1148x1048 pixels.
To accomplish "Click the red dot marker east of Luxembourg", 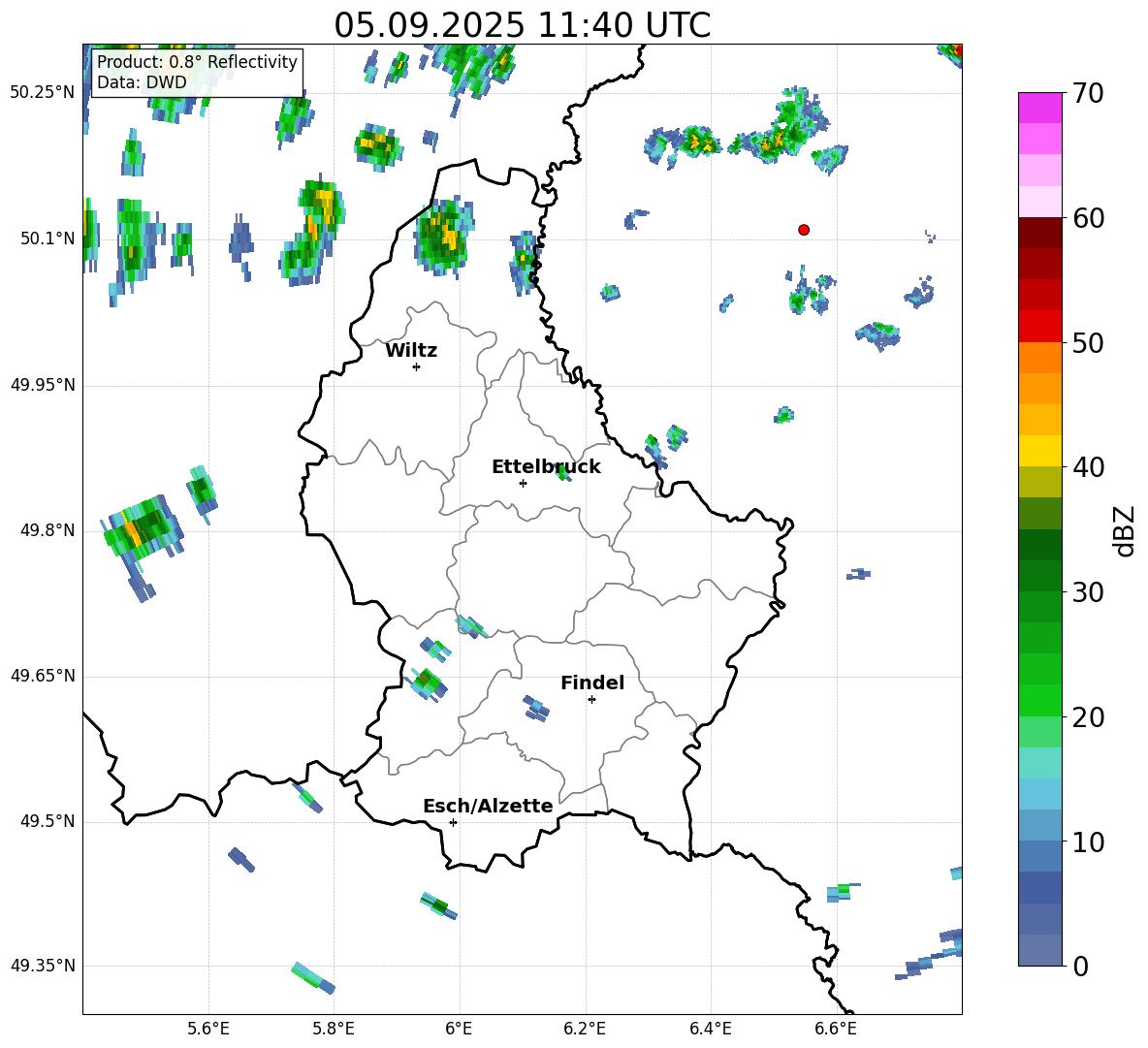I will 804,230.
